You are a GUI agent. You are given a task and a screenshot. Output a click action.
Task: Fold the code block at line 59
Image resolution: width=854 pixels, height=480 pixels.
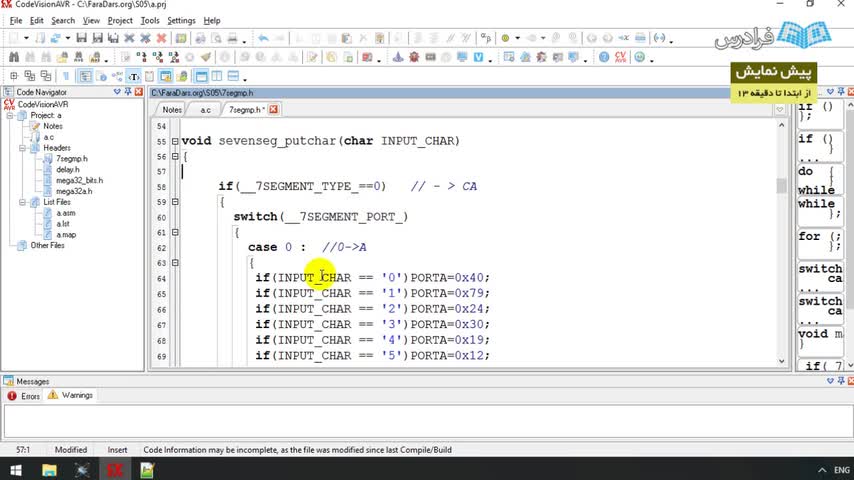click(175, 202)
